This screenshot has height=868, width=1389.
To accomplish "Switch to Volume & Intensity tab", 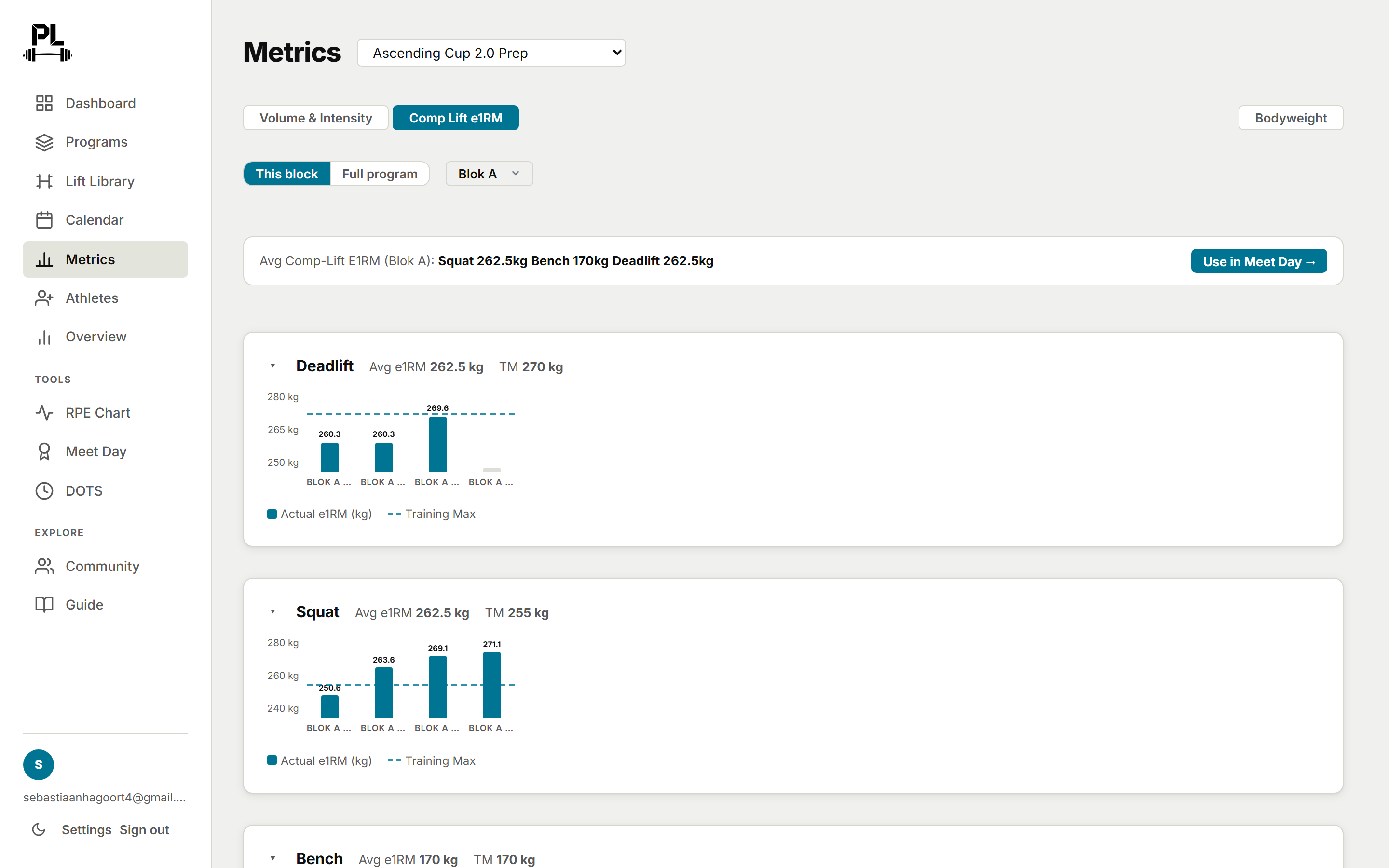I will click(316, 118).
